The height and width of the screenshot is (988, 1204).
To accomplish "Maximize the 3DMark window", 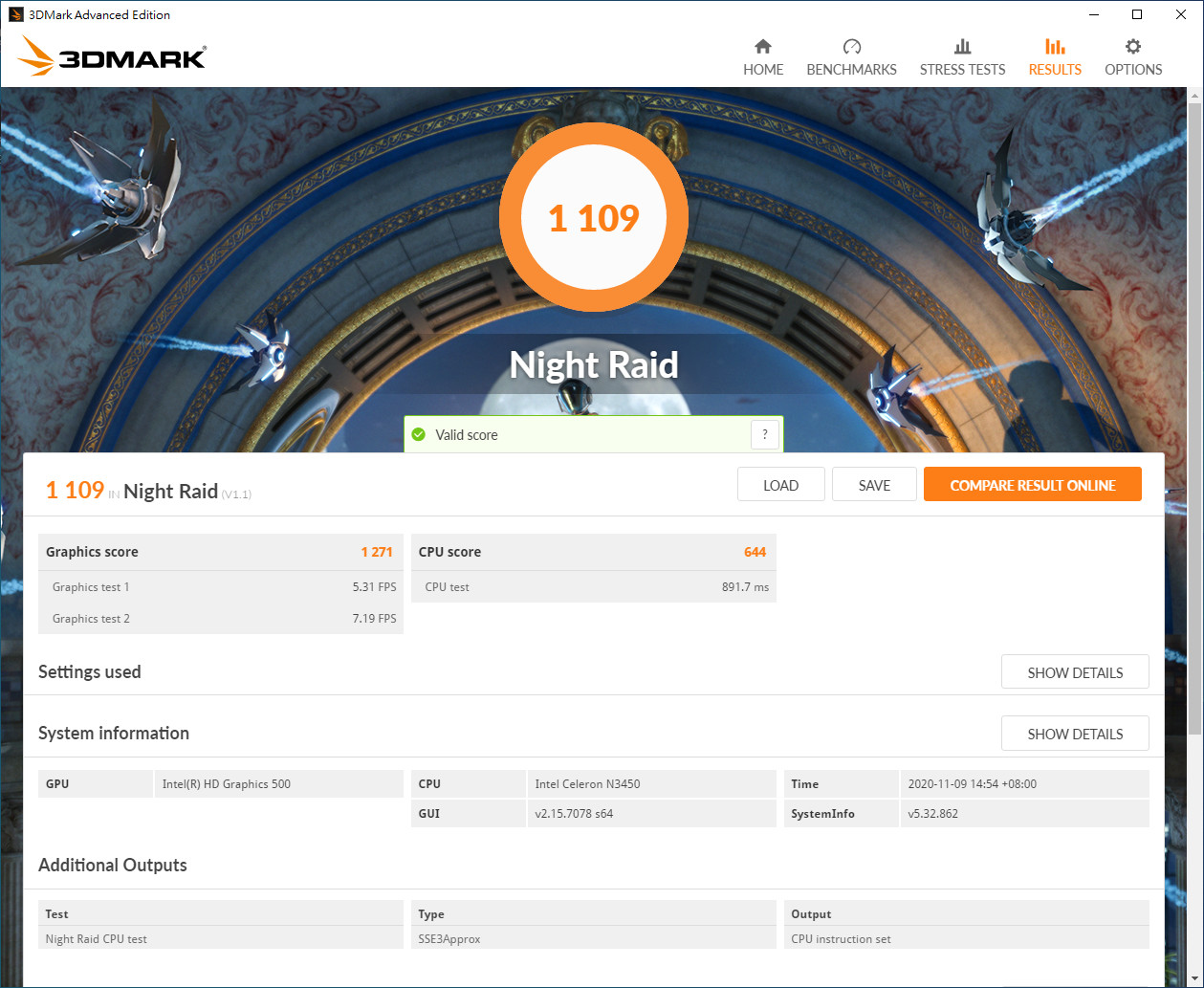I will (x=1137, y=14).
